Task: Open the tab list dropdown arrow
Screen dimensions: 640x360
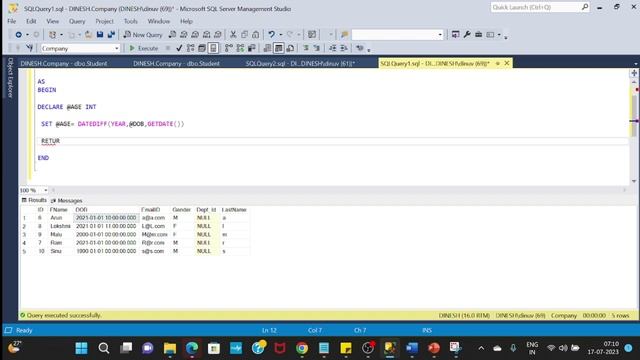Action: coord(636,64)
